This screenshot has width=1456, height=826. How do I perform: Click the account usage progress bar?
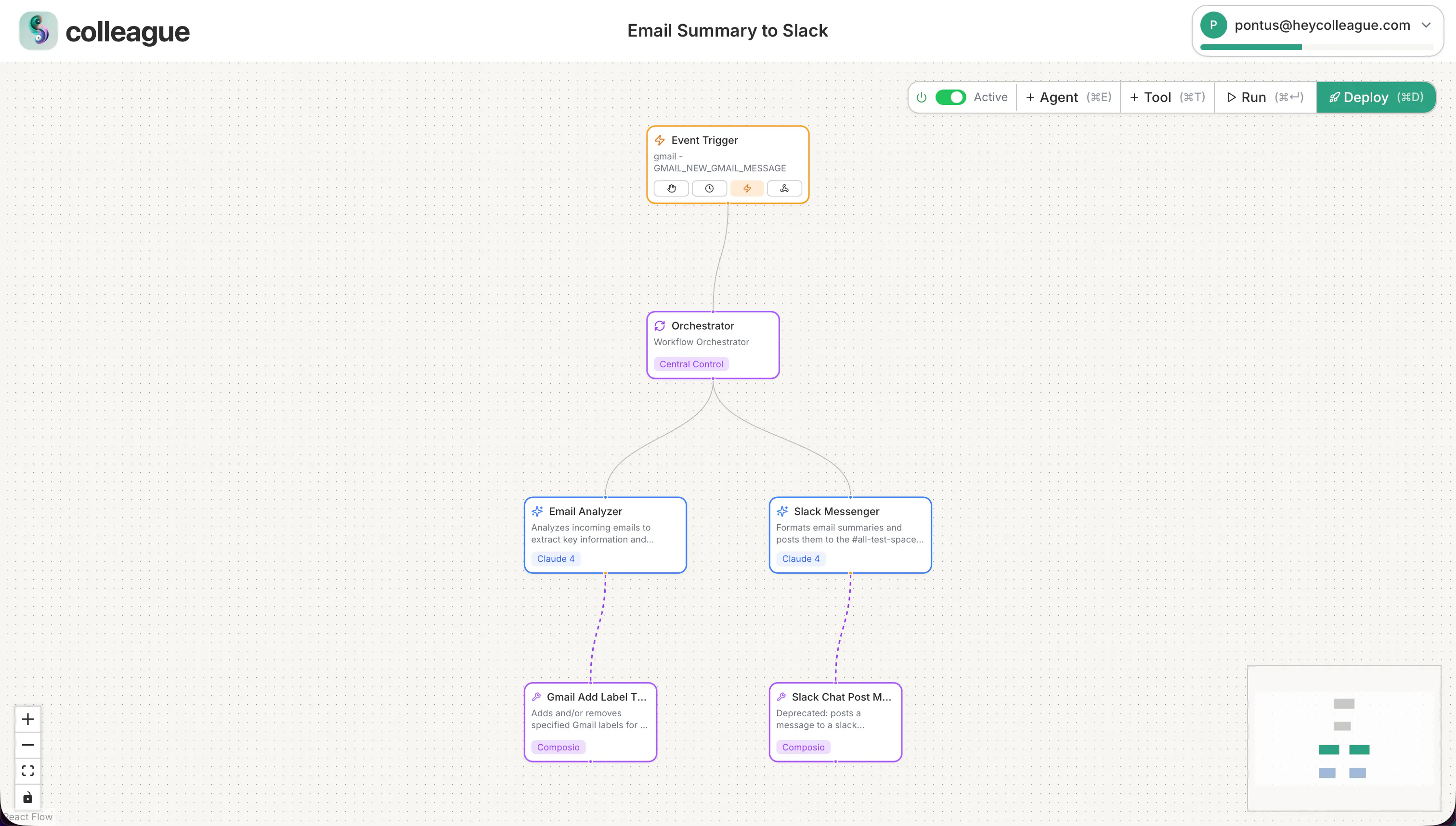(x=1317, y=47)
